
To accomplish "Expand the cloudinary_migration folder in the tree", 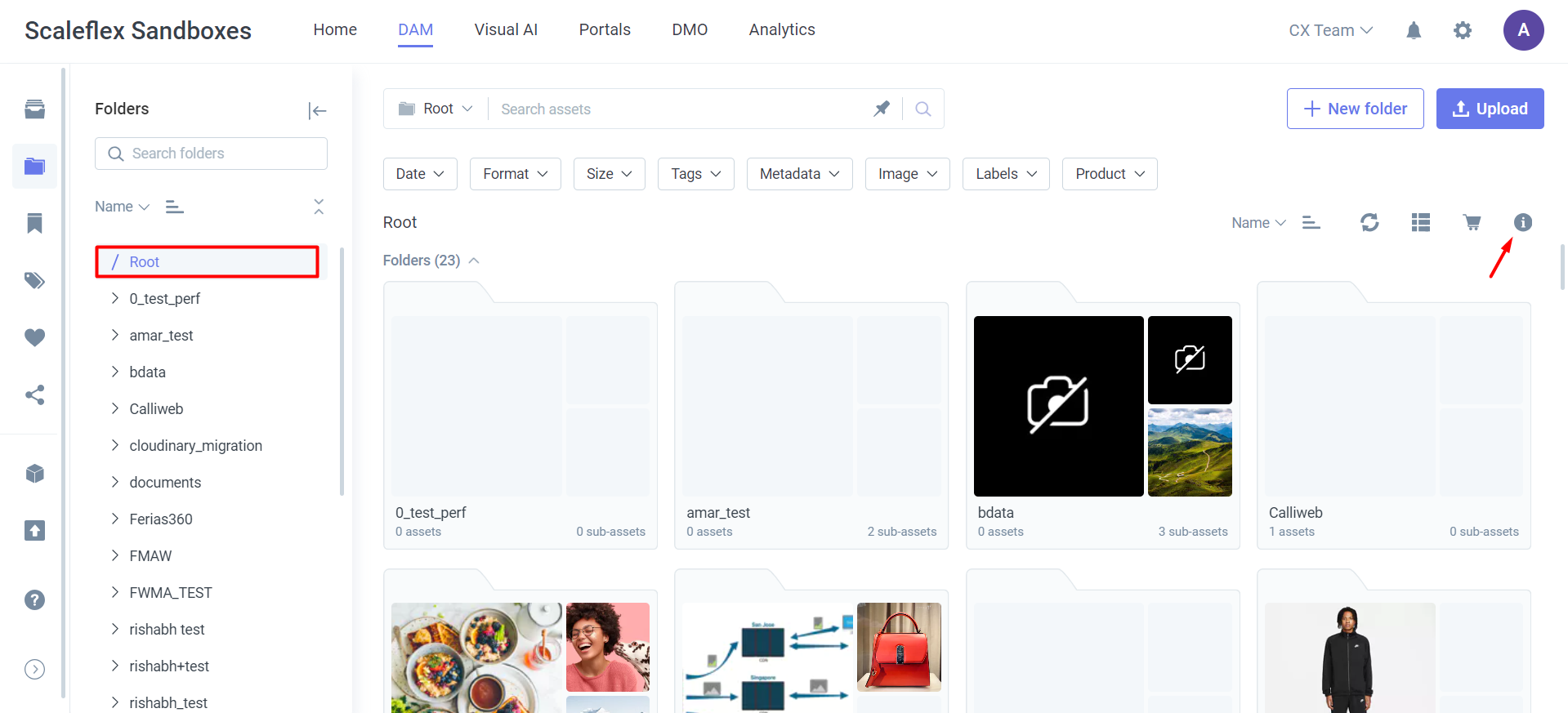I will 115,445.
